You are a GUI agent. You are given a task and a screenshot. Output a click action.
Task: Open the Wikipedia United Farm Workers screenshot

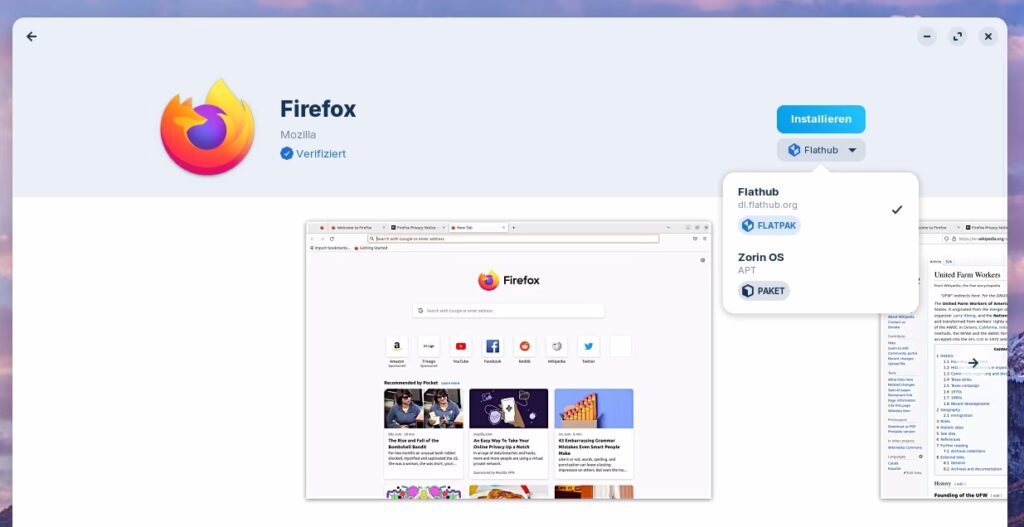click(x=943, y=359)
